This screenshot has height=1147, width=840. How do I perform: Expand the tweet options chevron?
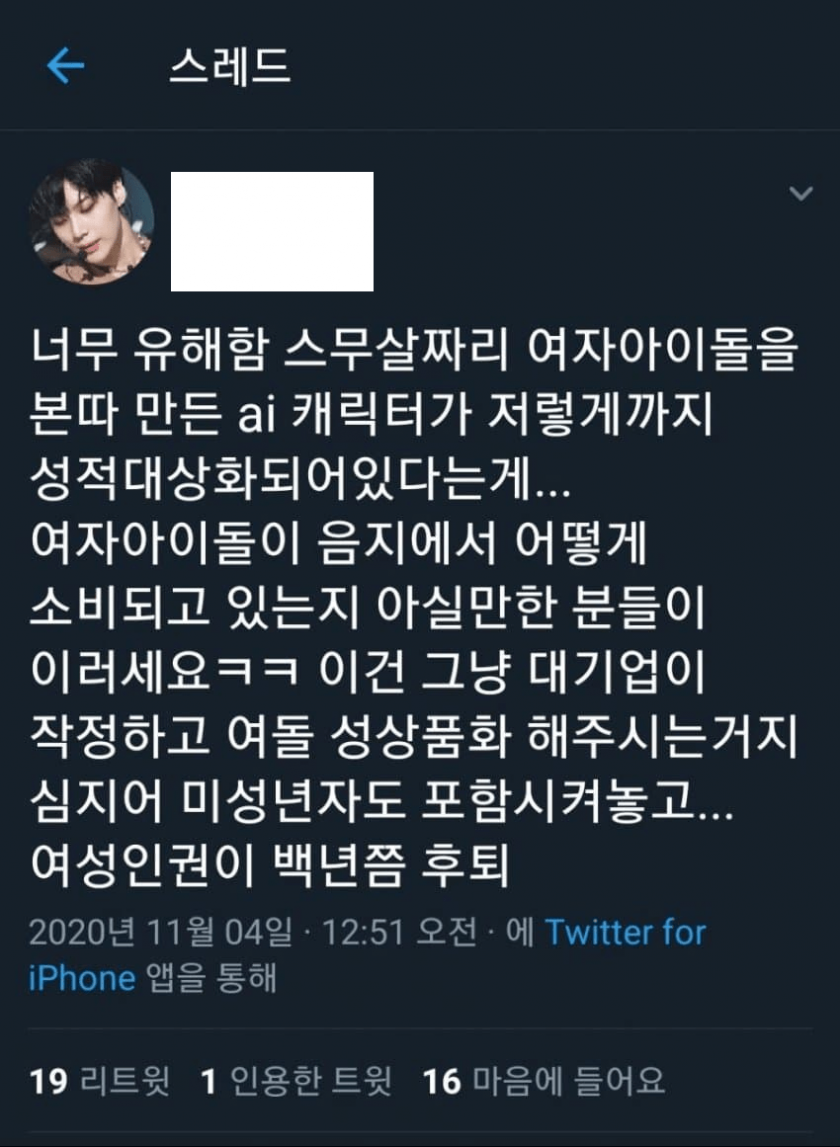tap(801, 193)
